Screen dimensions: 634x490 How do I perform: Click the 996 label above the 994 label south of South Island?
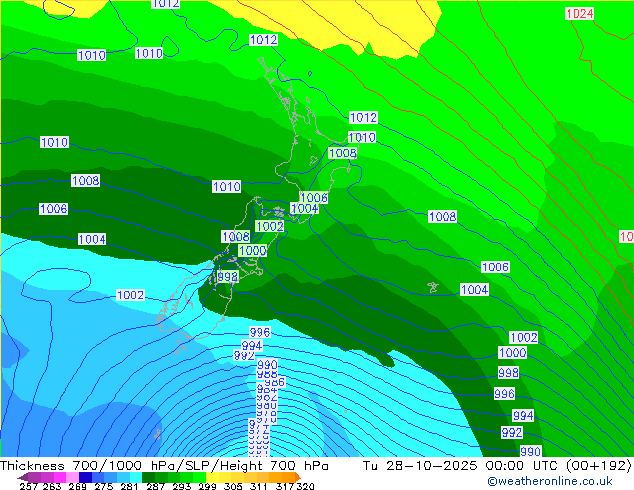260,332
